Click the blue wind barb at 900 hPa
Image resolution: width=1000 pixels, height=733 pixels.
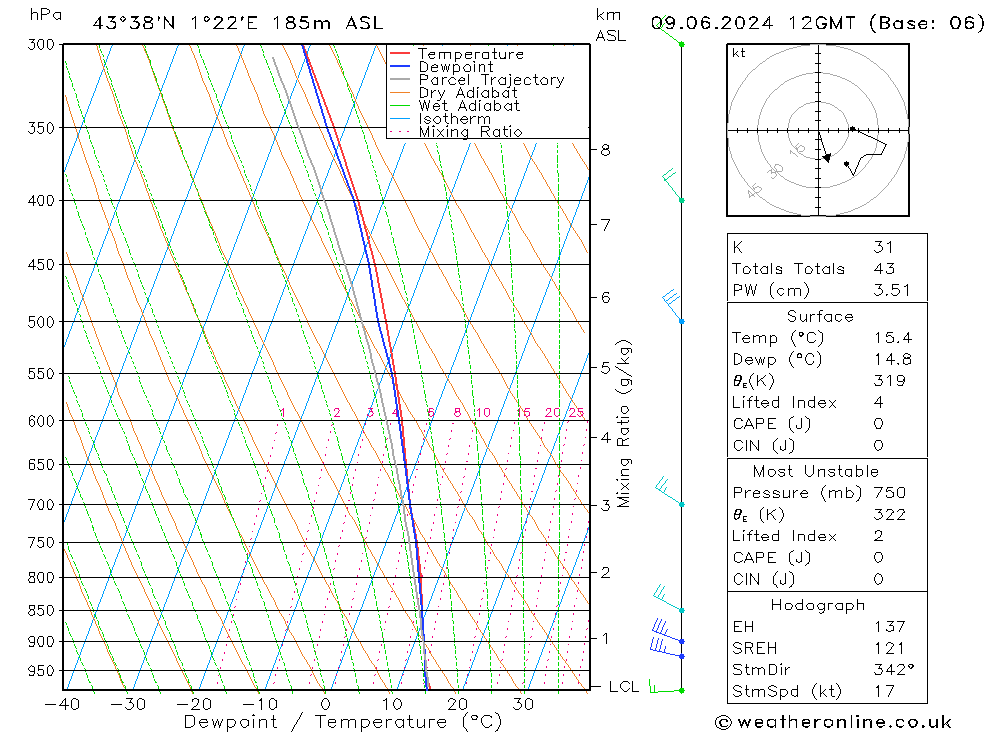668,631
